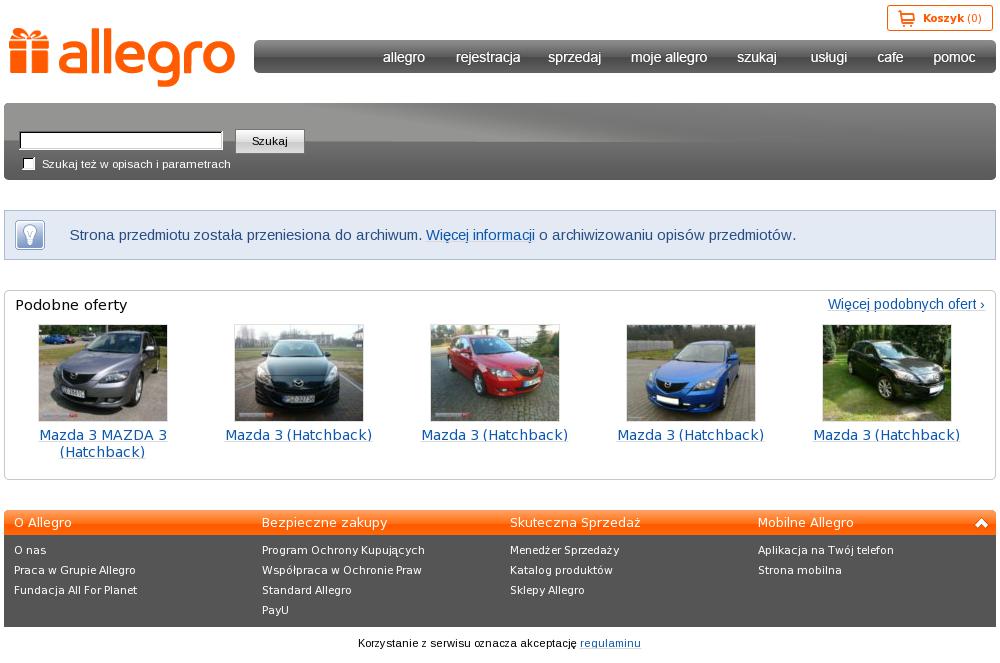Click the lightbulb info icon
This screenshot has height=663, width=1000.
click(x=30, y=235)
